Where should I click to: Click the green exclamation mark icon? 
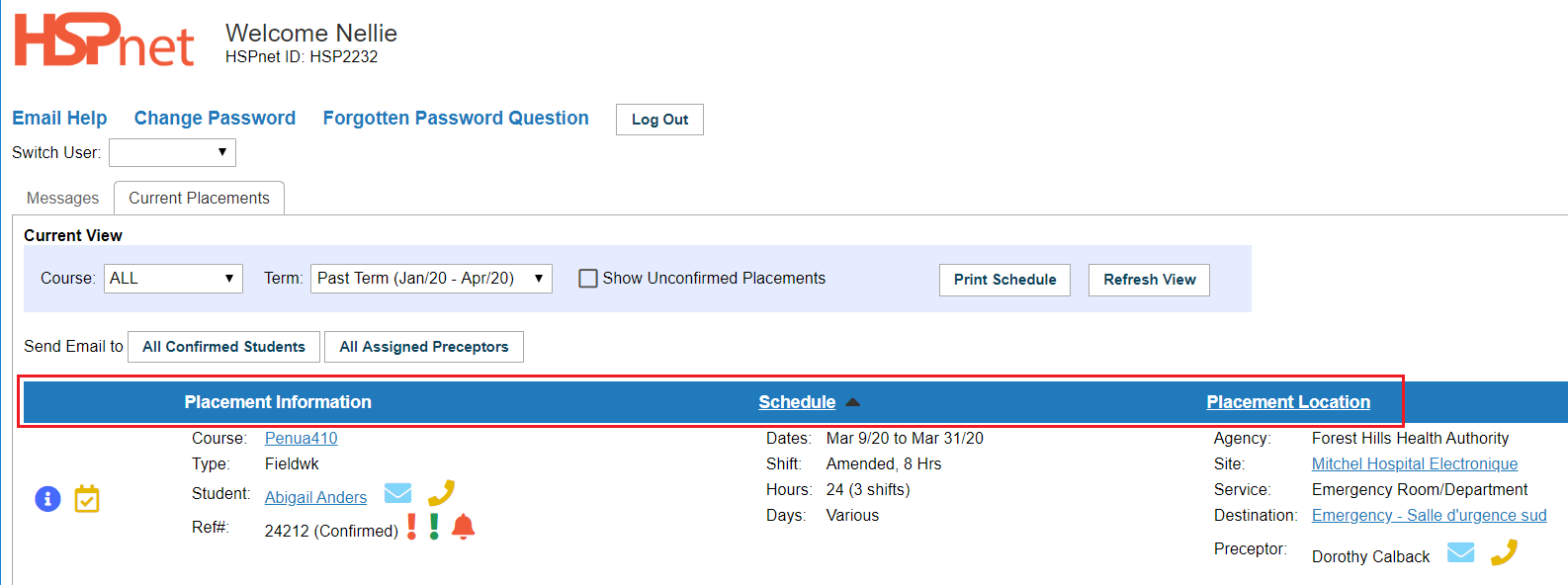[434, 527]
